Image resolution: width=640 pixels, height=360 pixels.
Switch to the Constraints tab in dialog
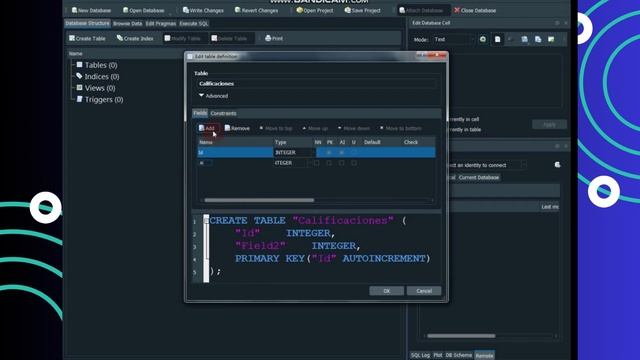click(223, 113)
